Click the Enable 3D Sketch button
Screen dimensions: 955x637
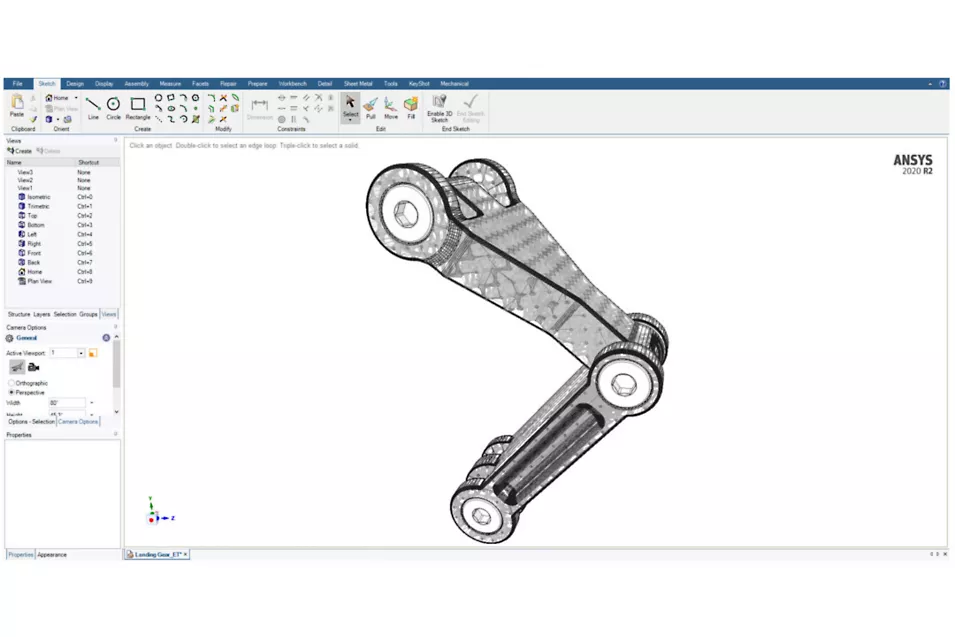pos(439,105)
